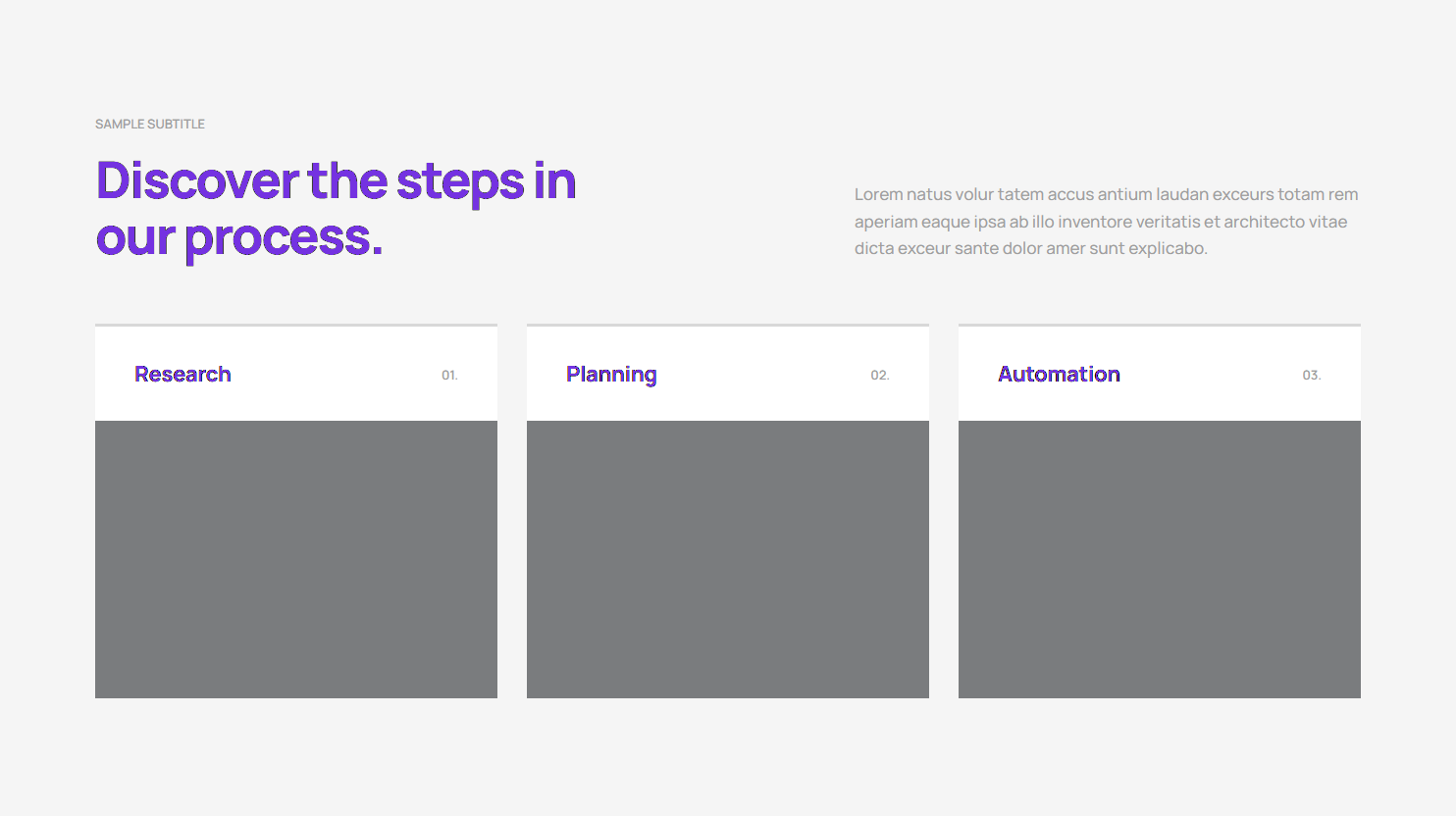Click the word "process." in the headline
Viewport: 1456px width, 816px height.
(284, 239)
